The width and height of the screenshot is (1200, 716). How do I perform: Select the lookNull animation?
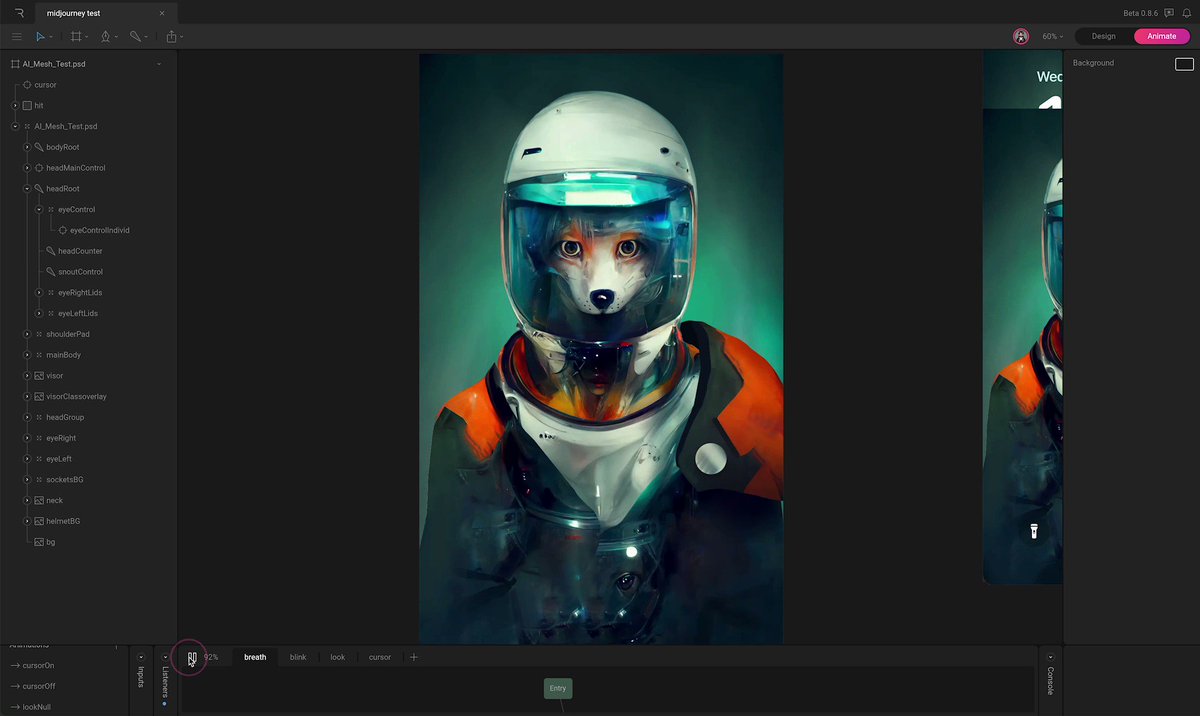pos(36,707)
